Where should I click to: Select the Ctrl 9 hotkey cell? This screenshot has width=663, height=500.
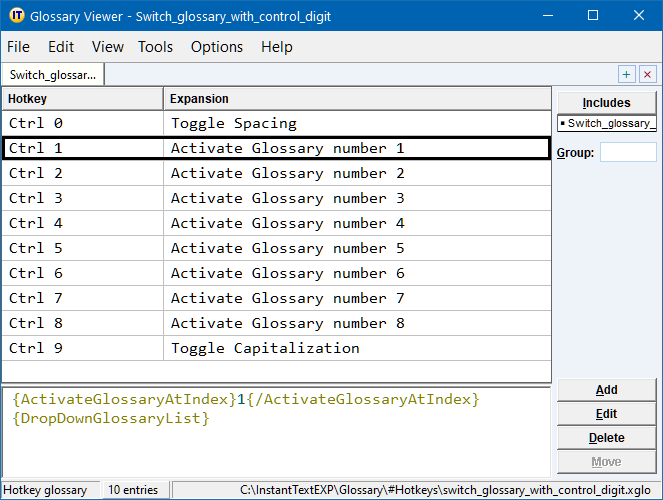[x=83, y=348]
